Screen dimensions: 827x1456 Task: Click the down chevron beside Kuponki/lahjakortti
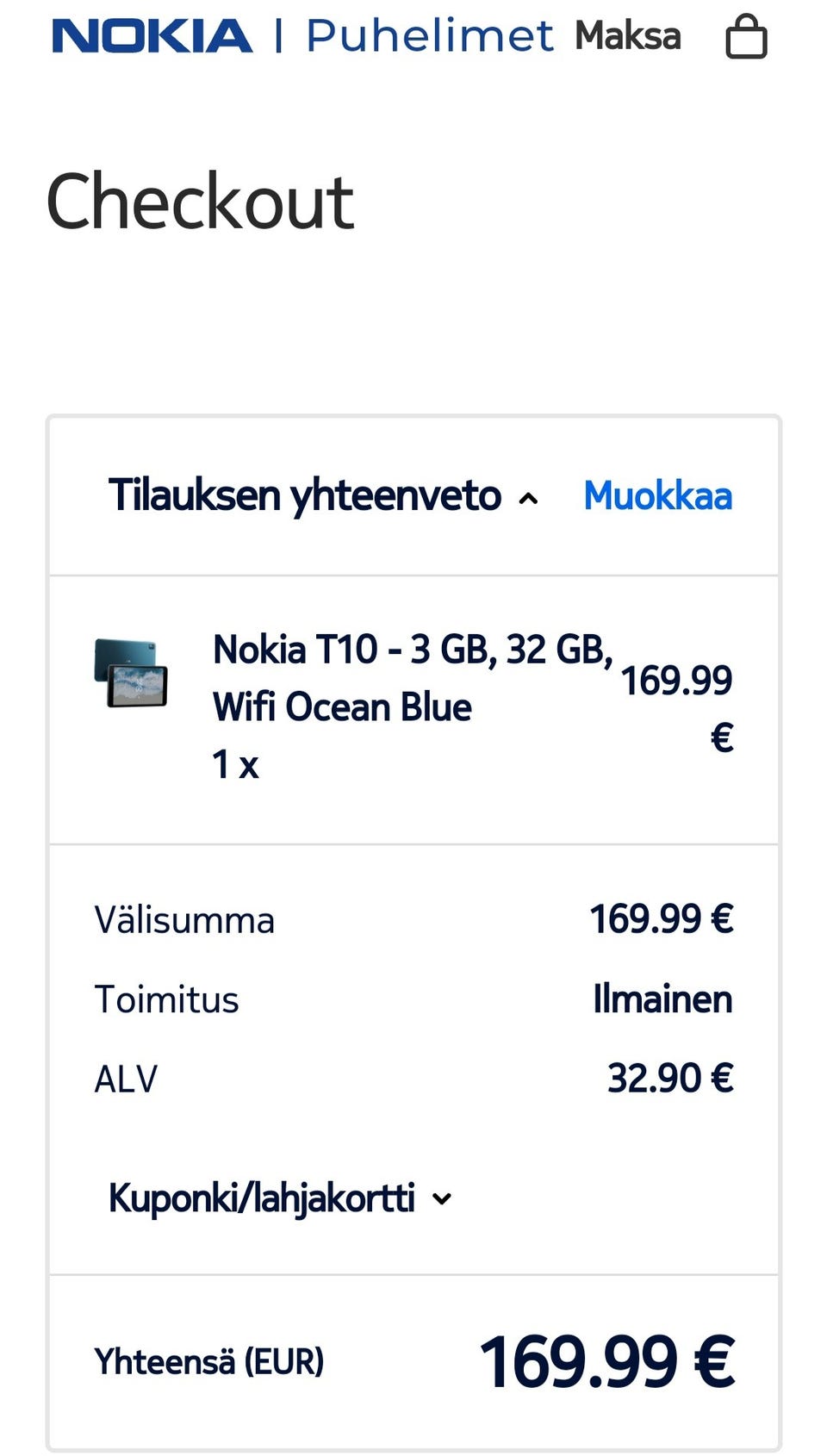coord(442,1198)
